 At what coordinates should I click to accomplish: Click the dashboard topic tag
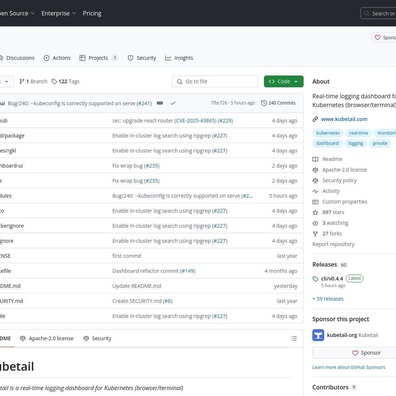click(327, 143)
